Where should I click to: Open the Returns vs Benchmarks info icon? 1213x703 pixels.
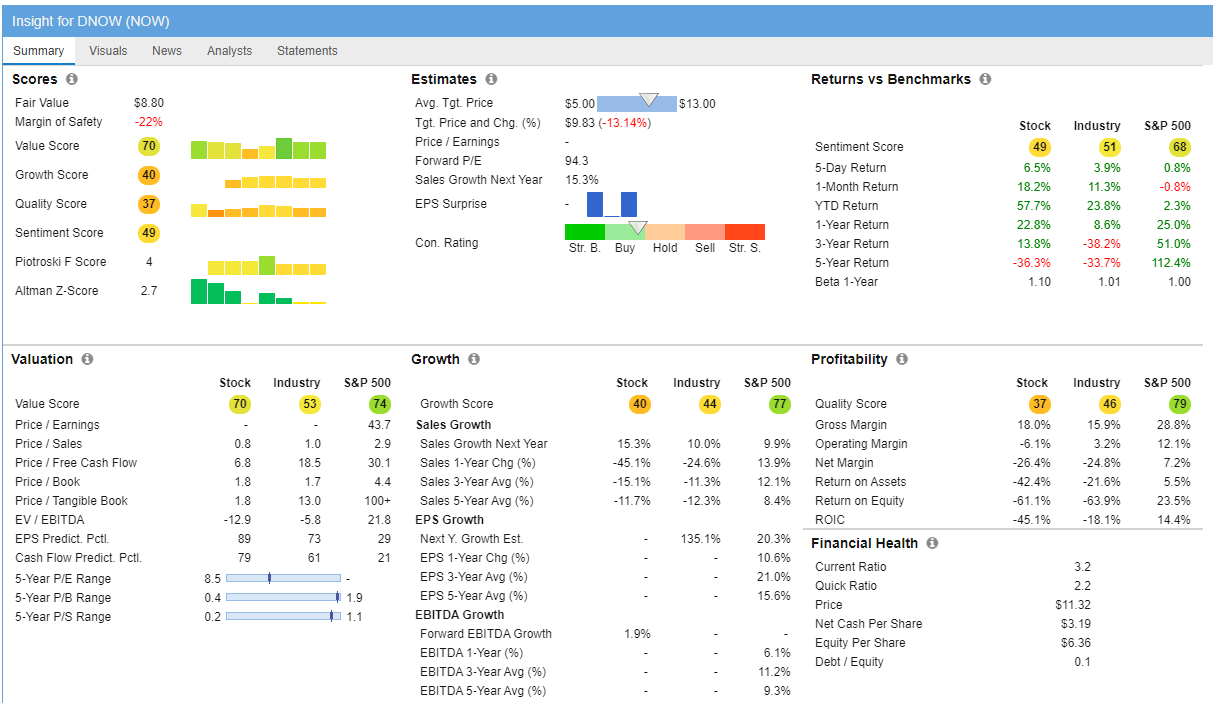pyautogui.click(x=985, y=79)
